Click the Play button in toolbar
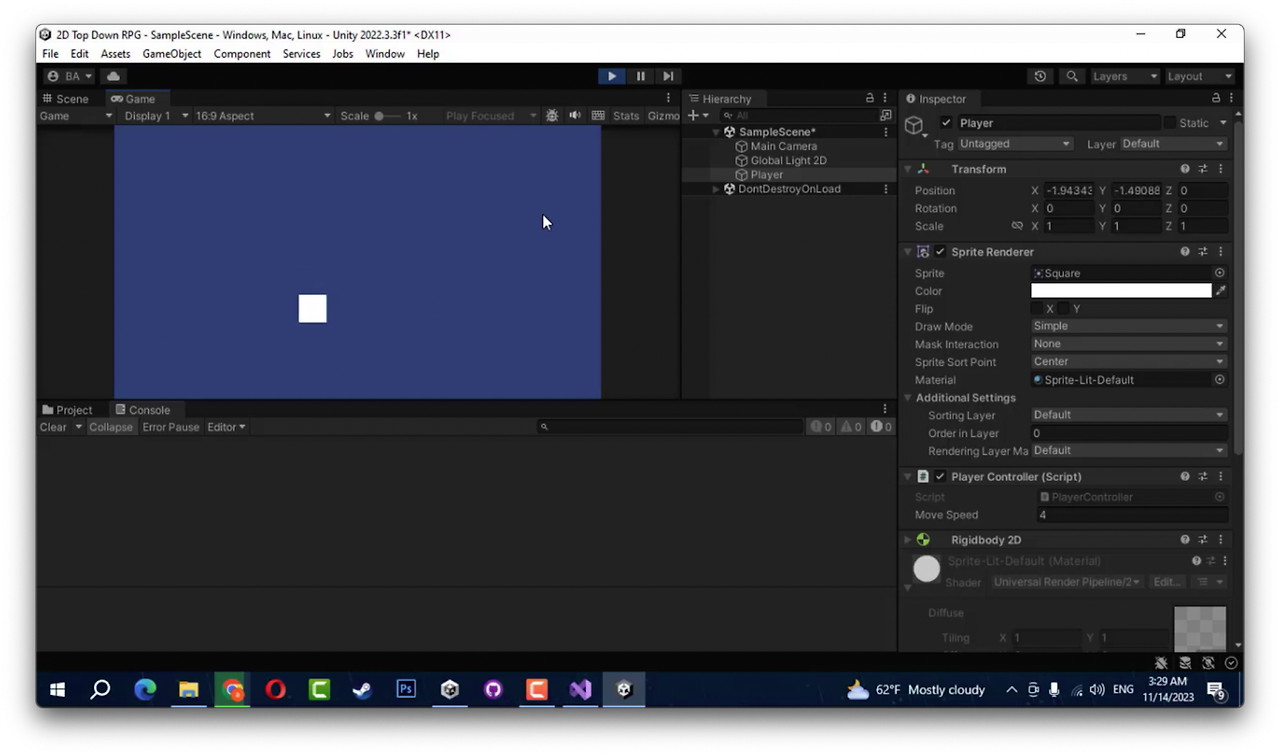 [x=611, y=76]
